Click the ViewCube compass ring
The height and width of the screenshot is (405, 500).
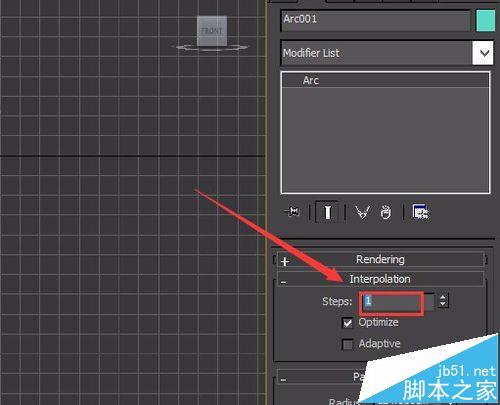click(x=212, y=48)
